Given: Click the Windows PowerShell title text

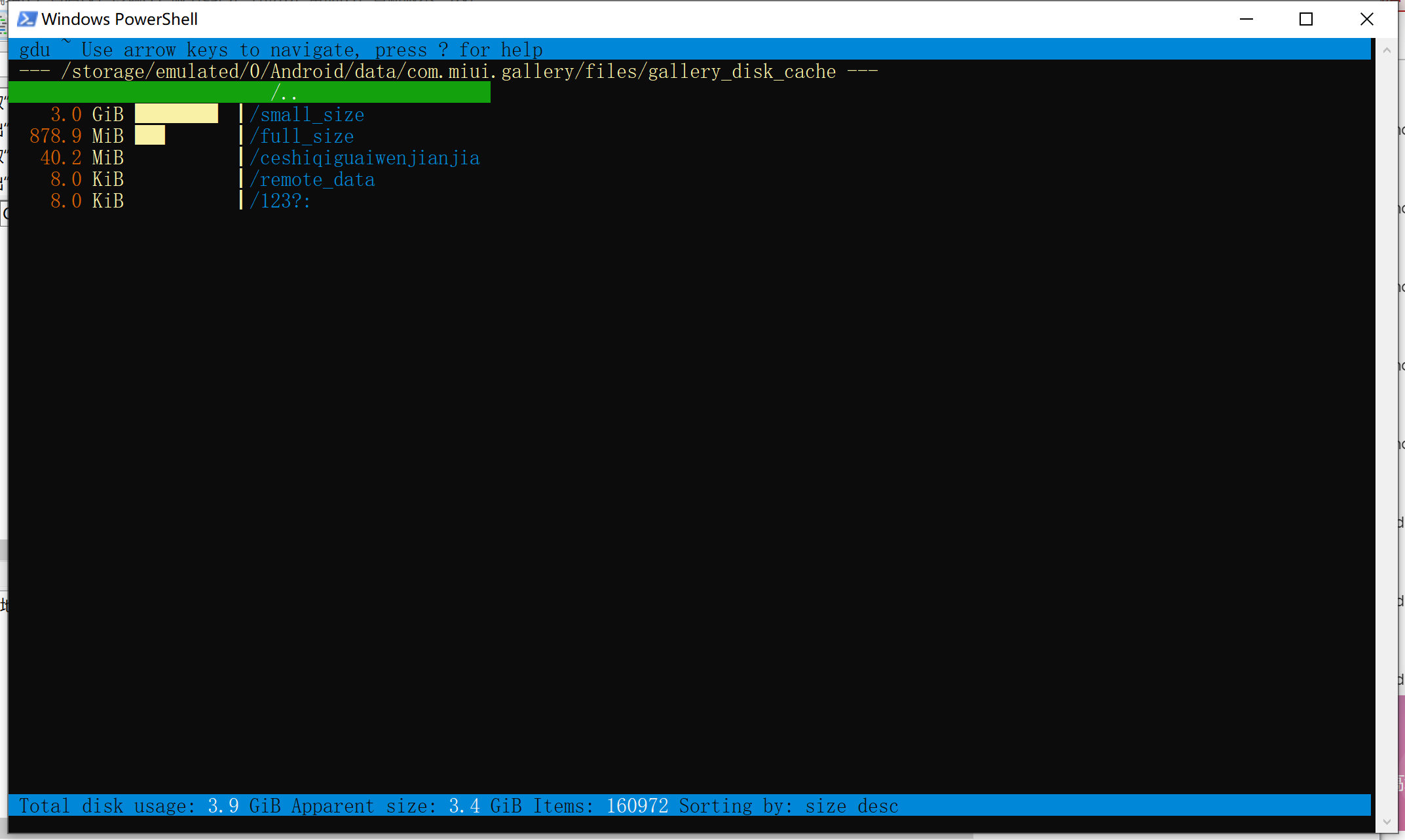Looking at the screenshot, I should pyautogui.click(x=119, y=19).
